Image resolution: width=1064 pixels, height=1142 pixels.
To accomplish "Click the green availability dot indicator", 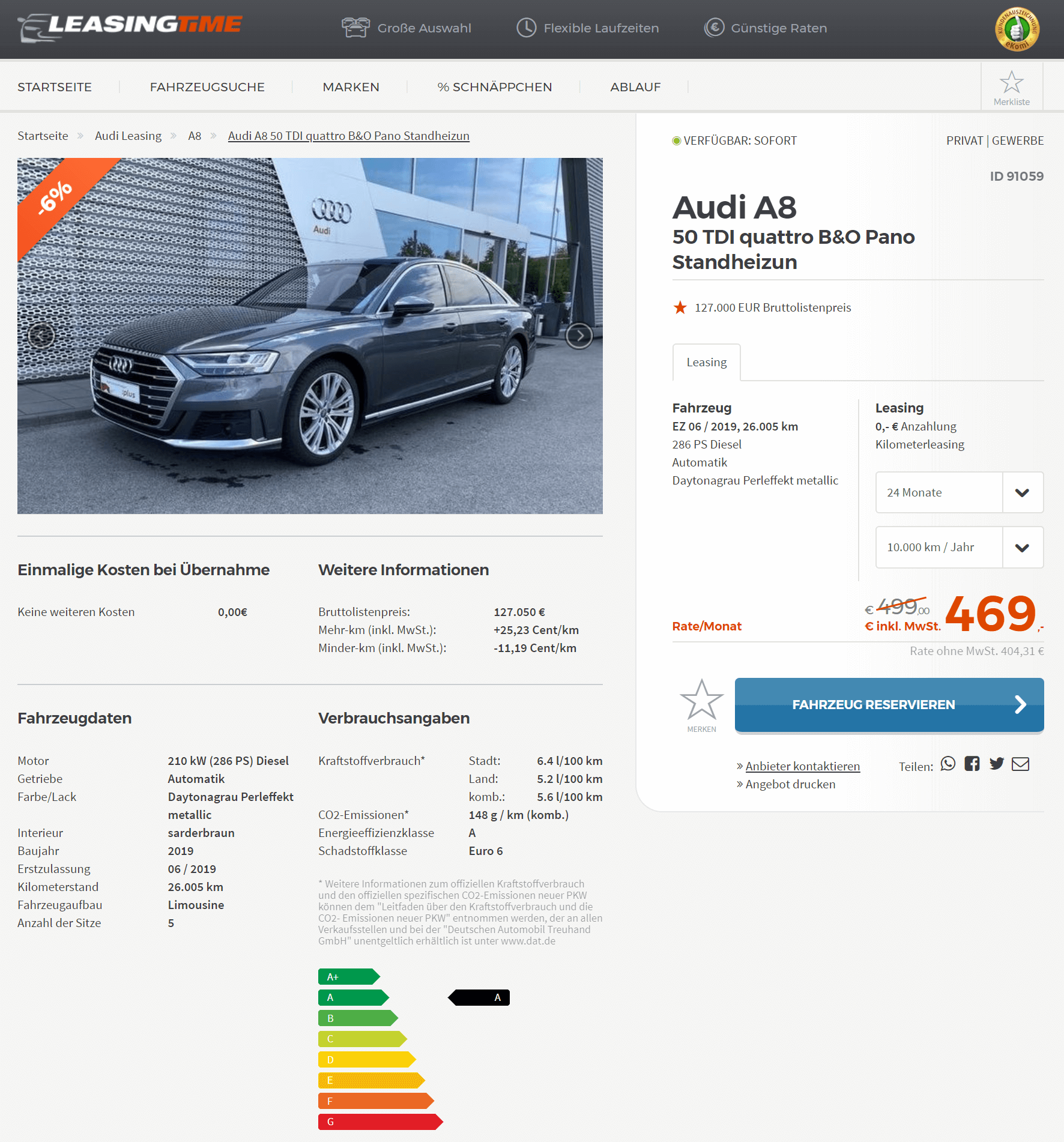I will click(677, 141).
